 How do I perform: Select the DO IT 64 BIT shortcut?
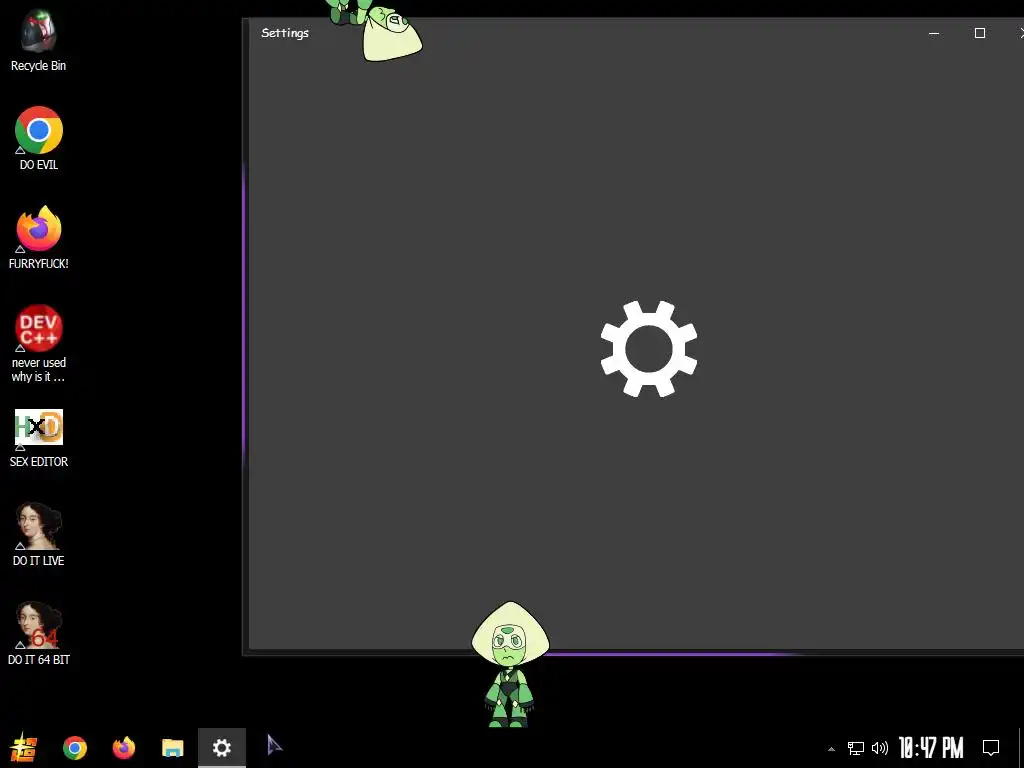(x=39, y=633)
